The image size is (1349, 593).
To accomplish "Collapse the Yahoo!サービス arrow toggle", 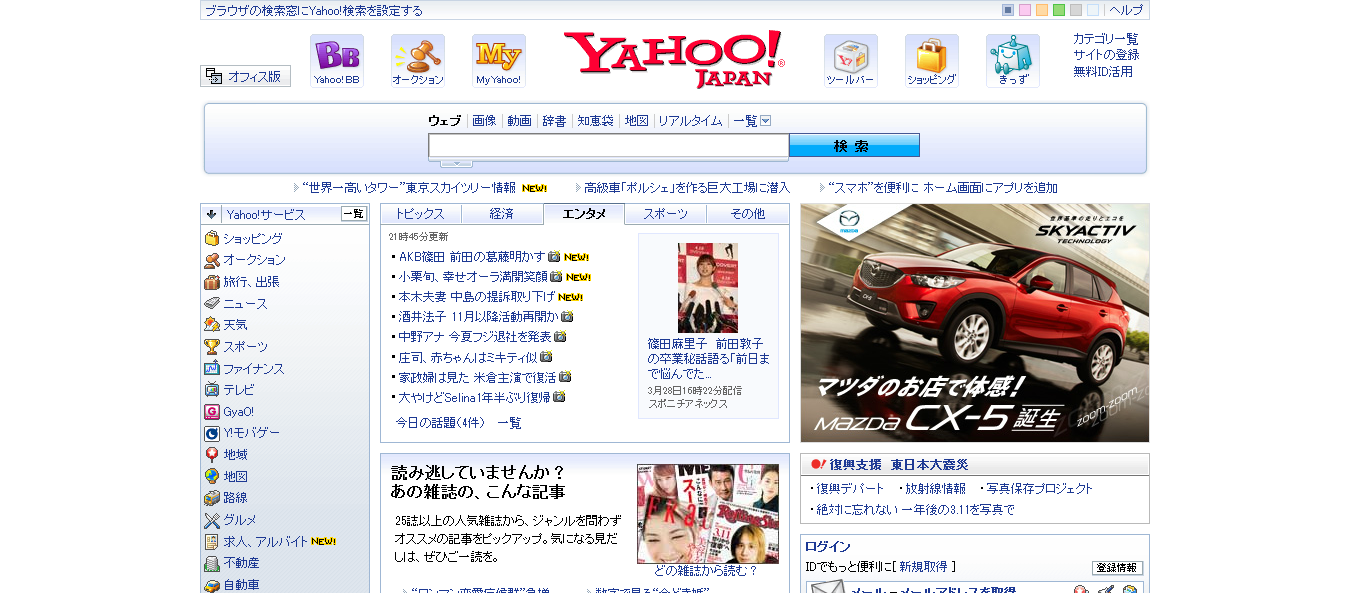I will click(x=211, y=214).
